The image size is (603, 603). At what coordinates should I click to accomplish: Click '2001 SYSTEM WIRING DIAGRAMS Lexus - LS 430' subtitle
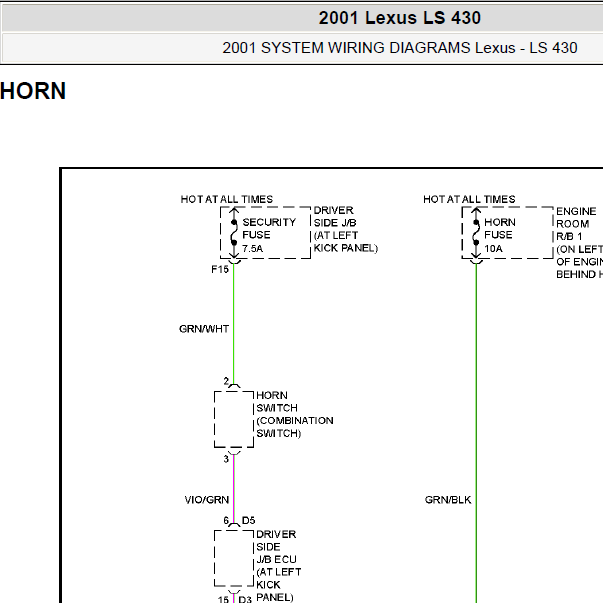click(x=400, y=48)
